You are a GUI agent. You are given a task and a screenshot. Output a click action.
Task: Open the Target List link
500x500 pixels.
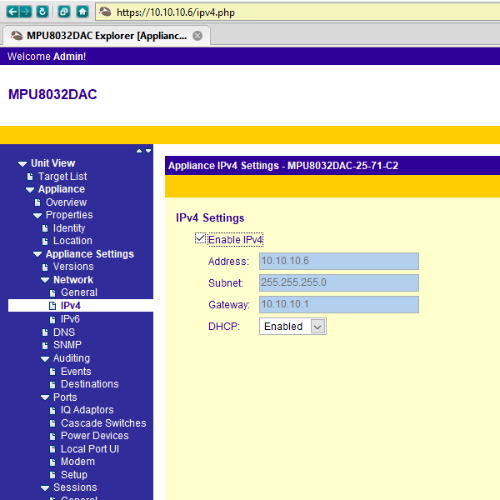pyautogui.click(x=62, y=176)
